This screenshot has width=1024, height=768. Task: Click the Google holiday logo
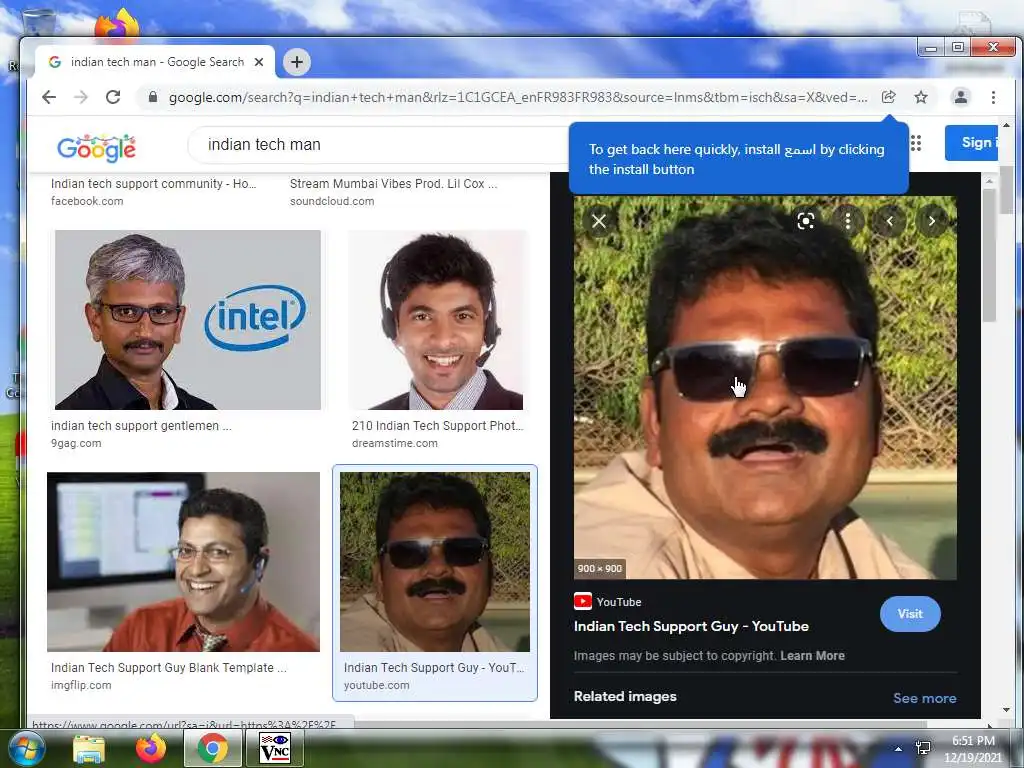pyautogui.click(x=97, y=148)
